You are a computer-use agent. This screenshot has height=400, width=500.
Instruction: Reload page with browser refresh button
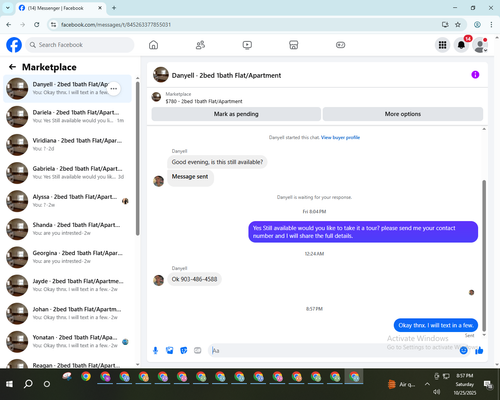coord(37,24)
